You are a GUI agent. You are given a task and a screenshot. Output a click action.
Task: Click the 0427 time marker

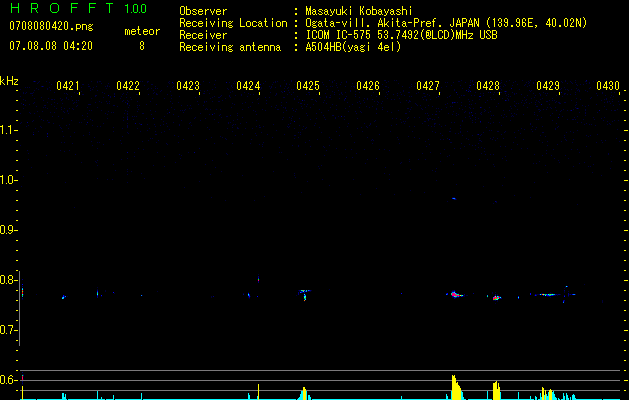point(428,86)
